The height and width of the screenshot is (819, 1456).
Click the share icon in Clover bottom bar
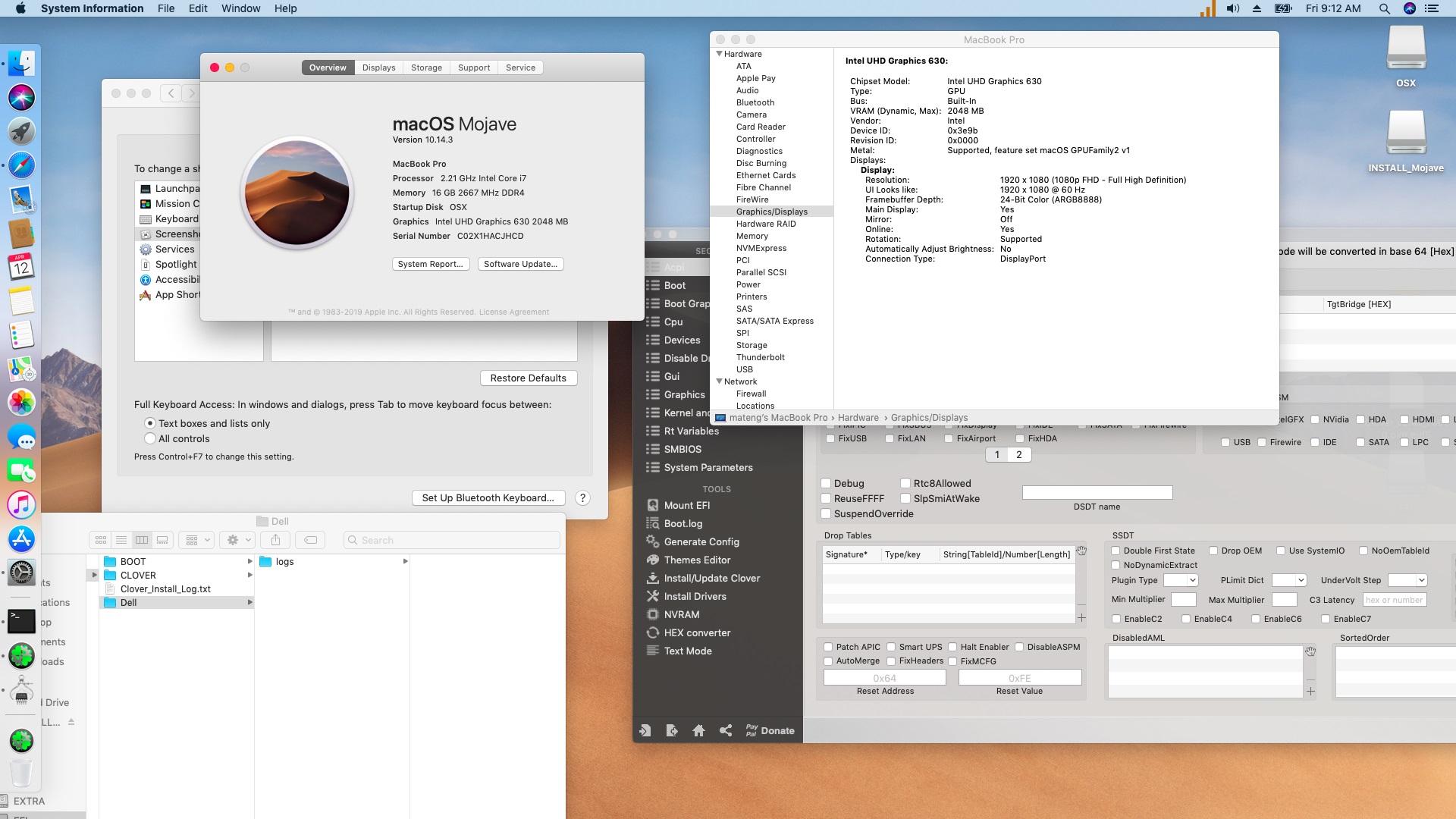click(x=726, y=730)
